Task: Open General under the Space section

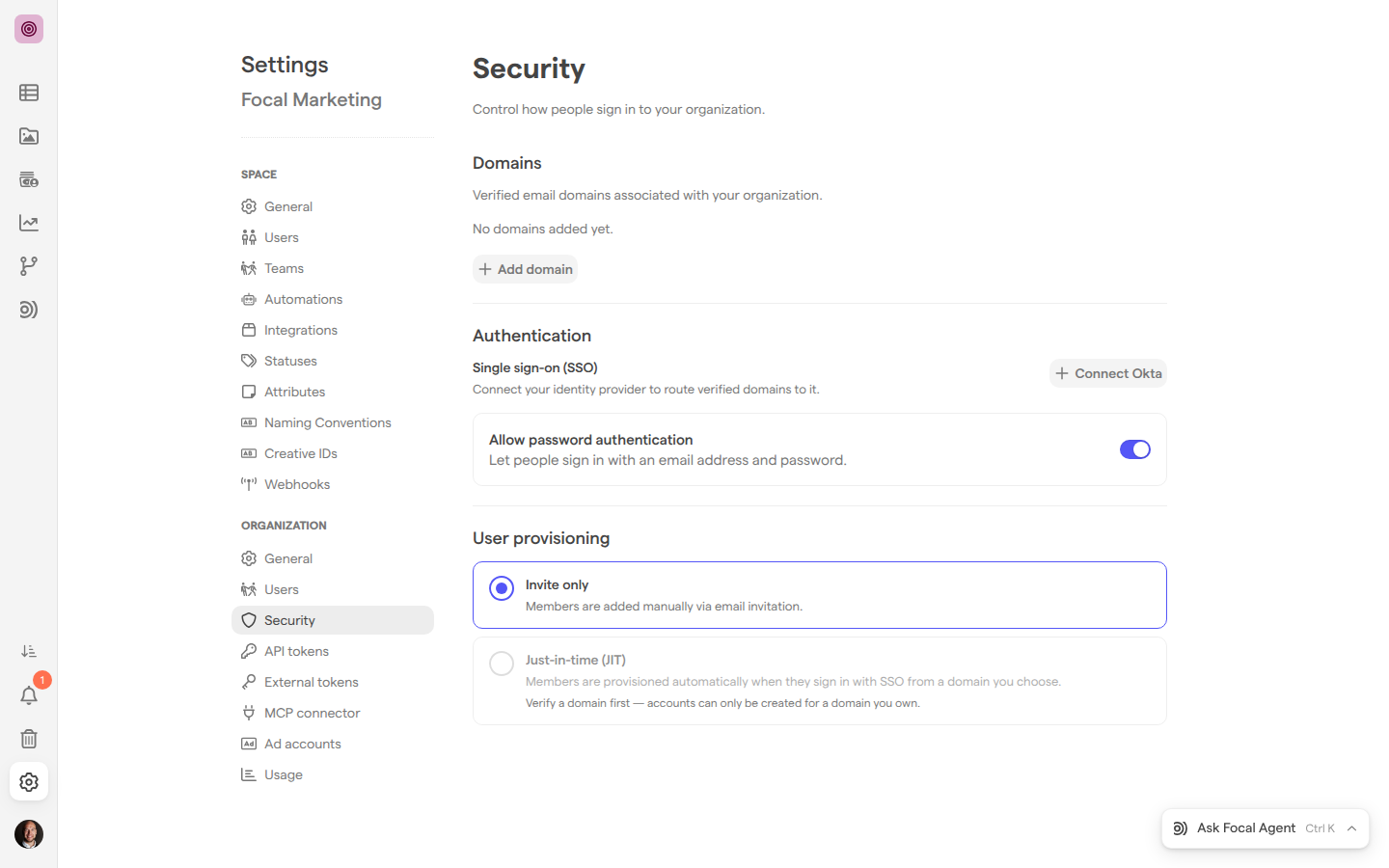Action: 333,206
